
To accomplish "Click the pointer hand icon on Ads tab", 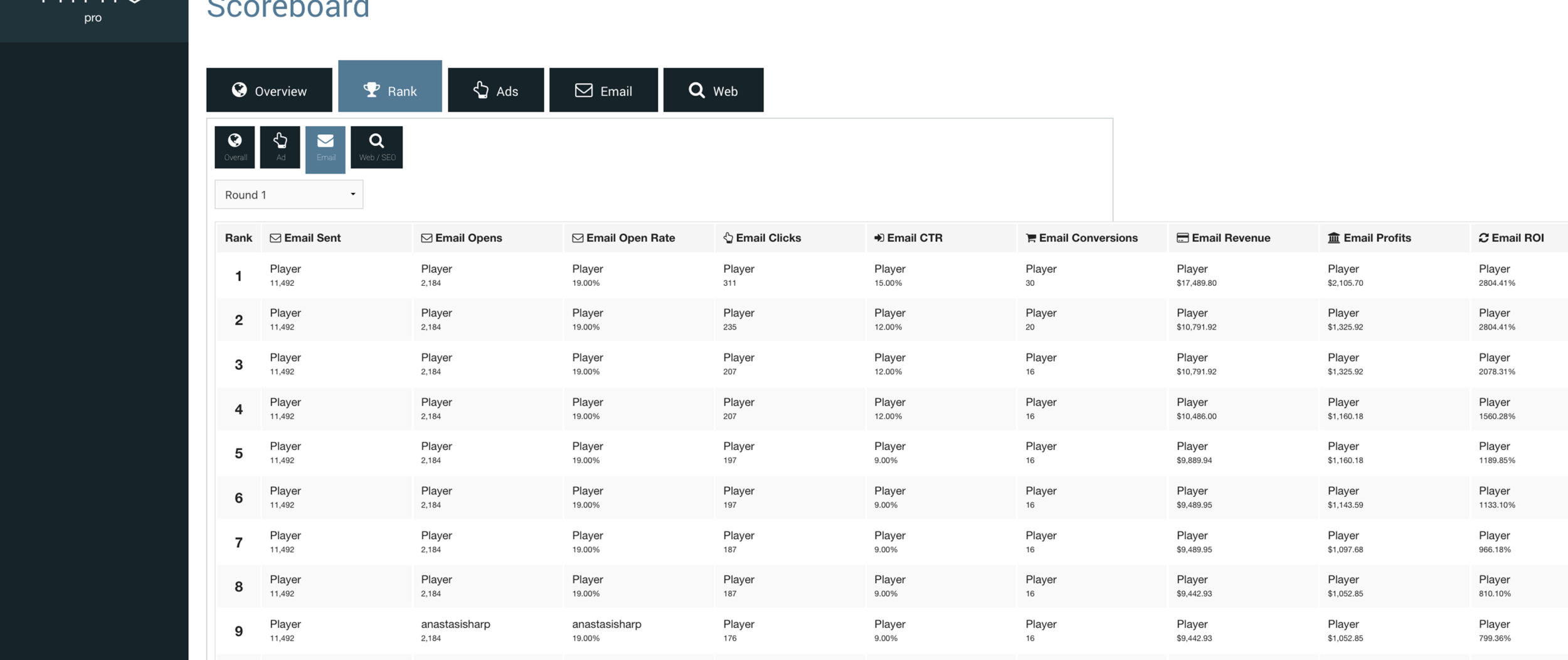I will [481, 90].
